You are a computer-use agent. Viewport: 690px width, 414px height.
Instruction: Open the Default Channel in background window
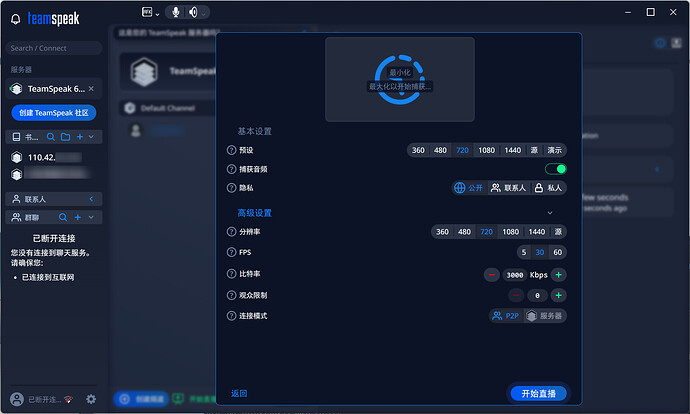[x=167, y=108]
